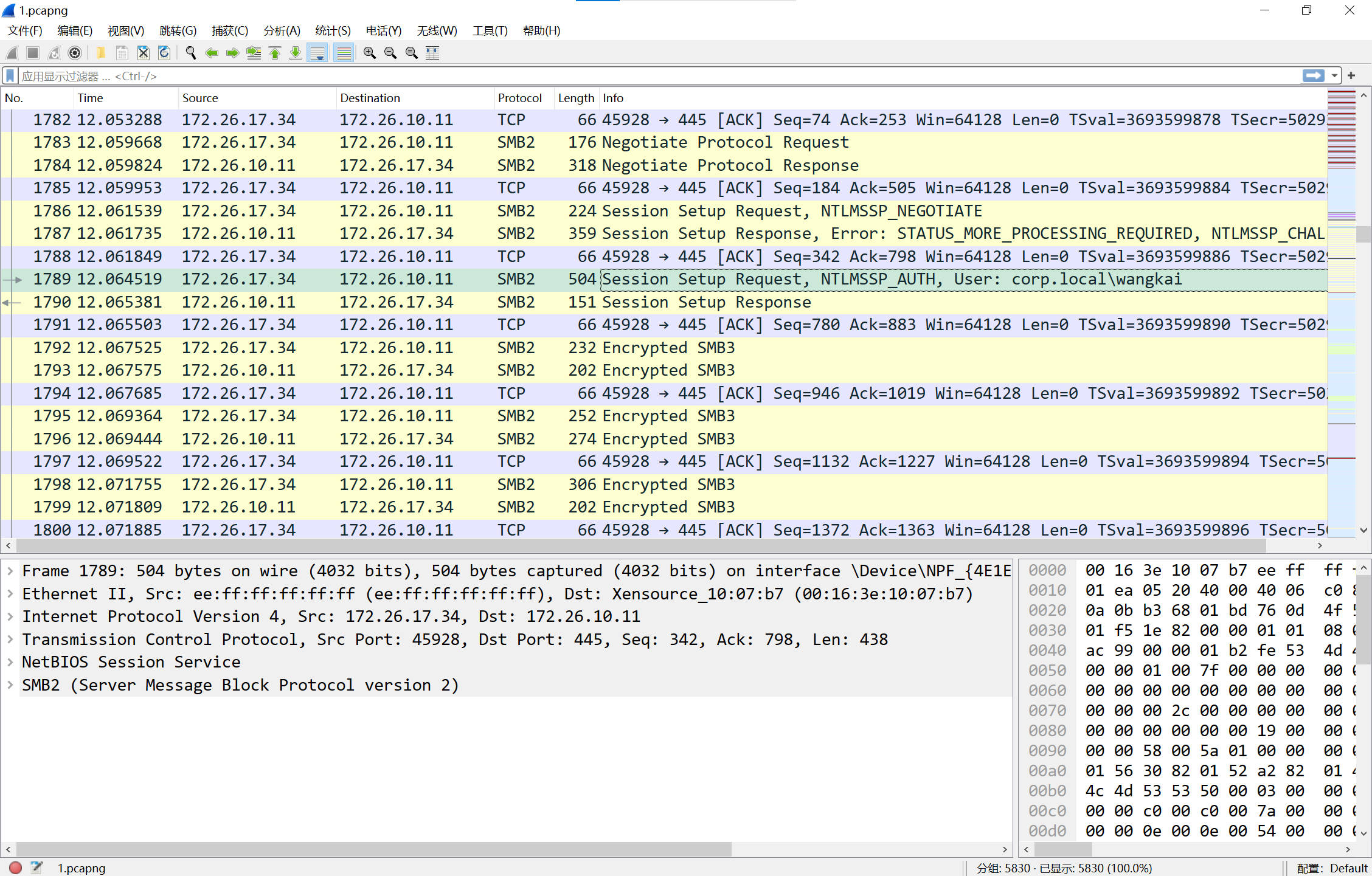Screen dimensions: 1372x876
Task: Jump to first packet icon
Action: (x=275, y=53)
